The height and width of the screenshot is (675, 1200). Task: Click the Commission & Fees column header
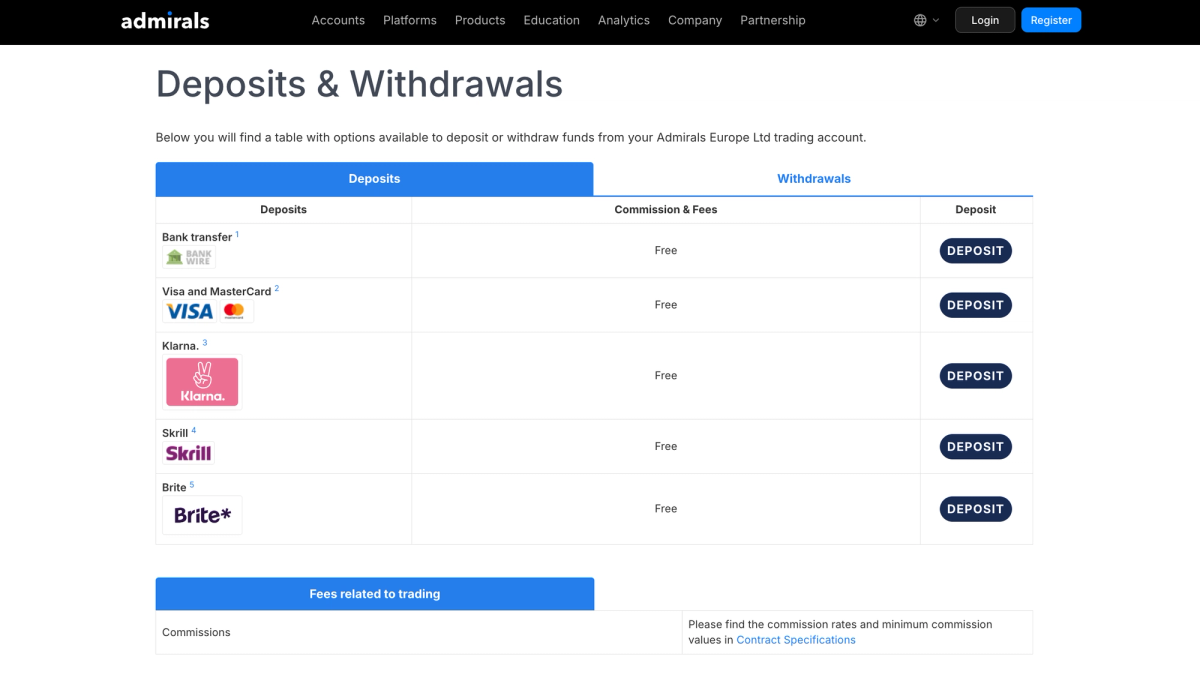tap(666, 210)
